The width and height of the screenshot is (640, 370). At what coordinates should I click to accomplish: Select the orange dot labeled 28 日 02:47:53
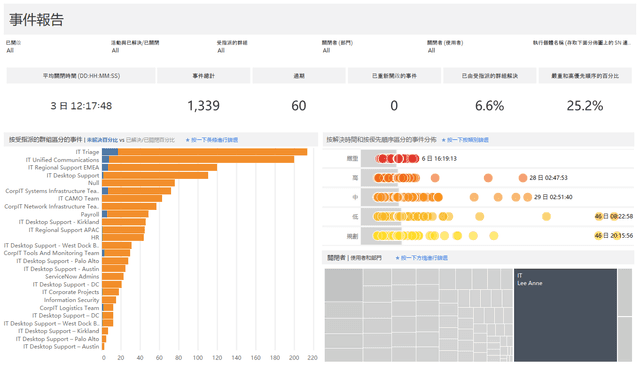(523, 178)
